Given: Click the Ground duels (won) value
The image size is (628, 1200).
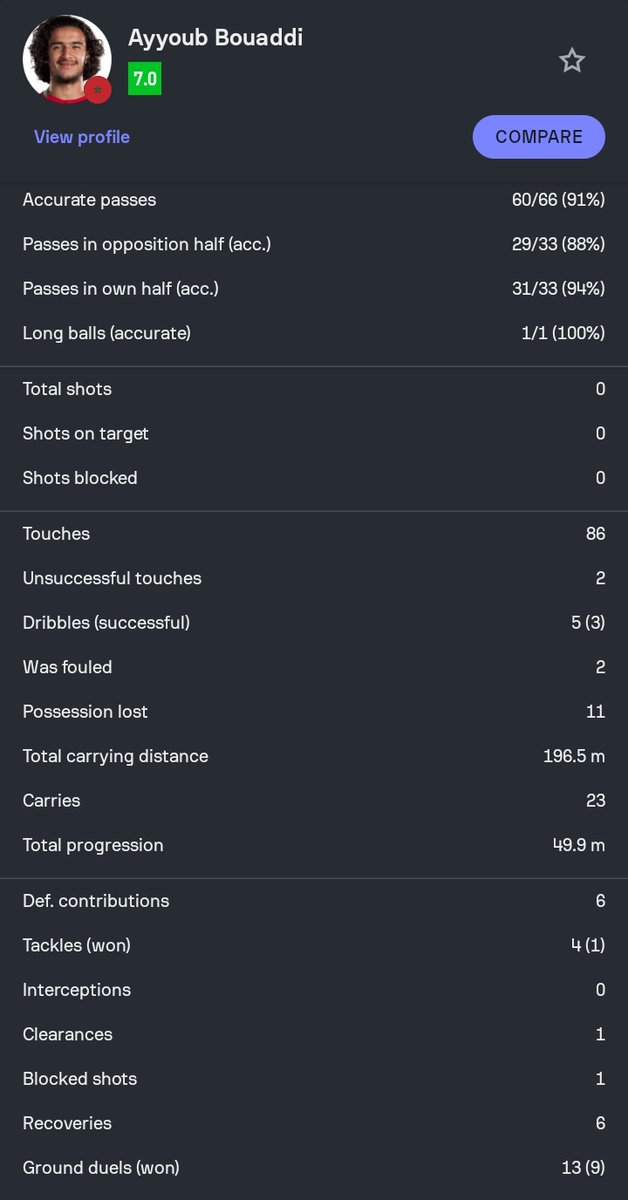Looking at the screenshot, I should pos(584,1167).
